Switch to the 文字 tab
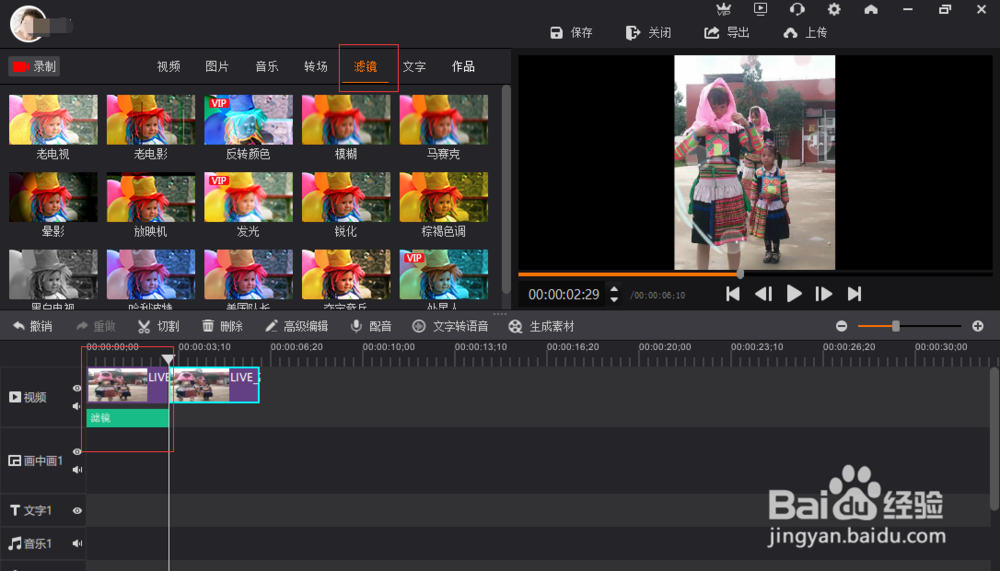Viewport: 1000px width, 571px height. click(x=414, y=66)
